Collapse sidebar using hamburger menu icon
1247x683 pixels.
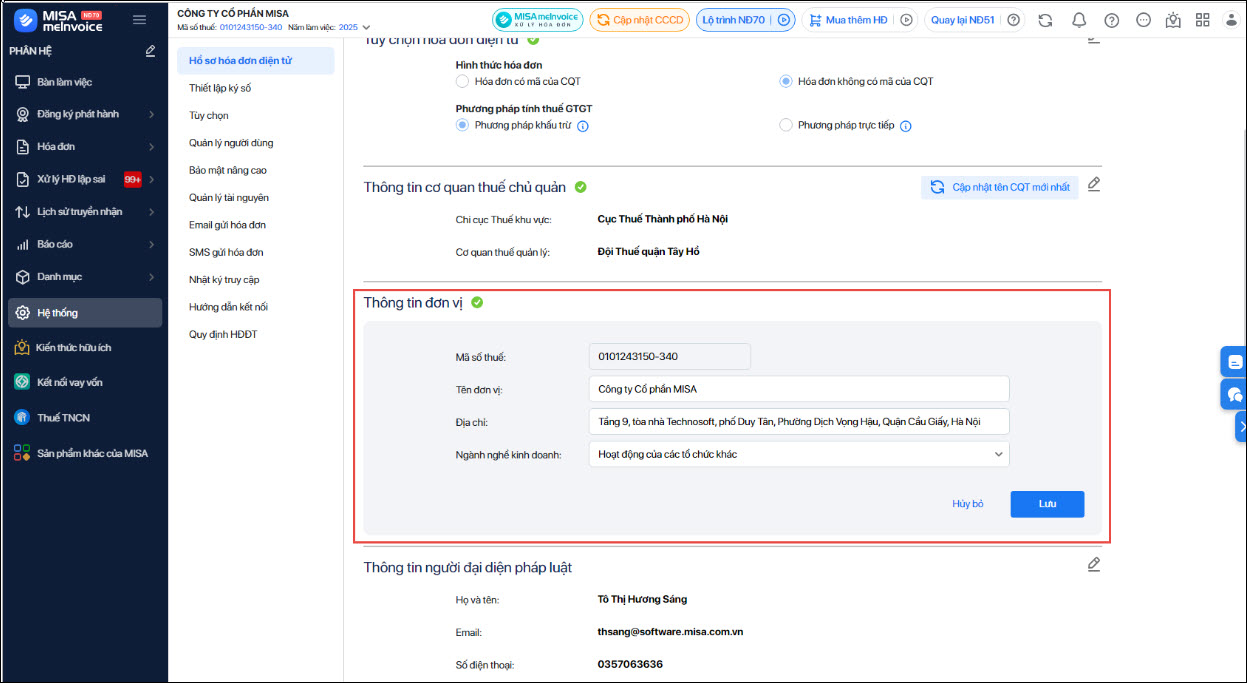pos(139,20)
